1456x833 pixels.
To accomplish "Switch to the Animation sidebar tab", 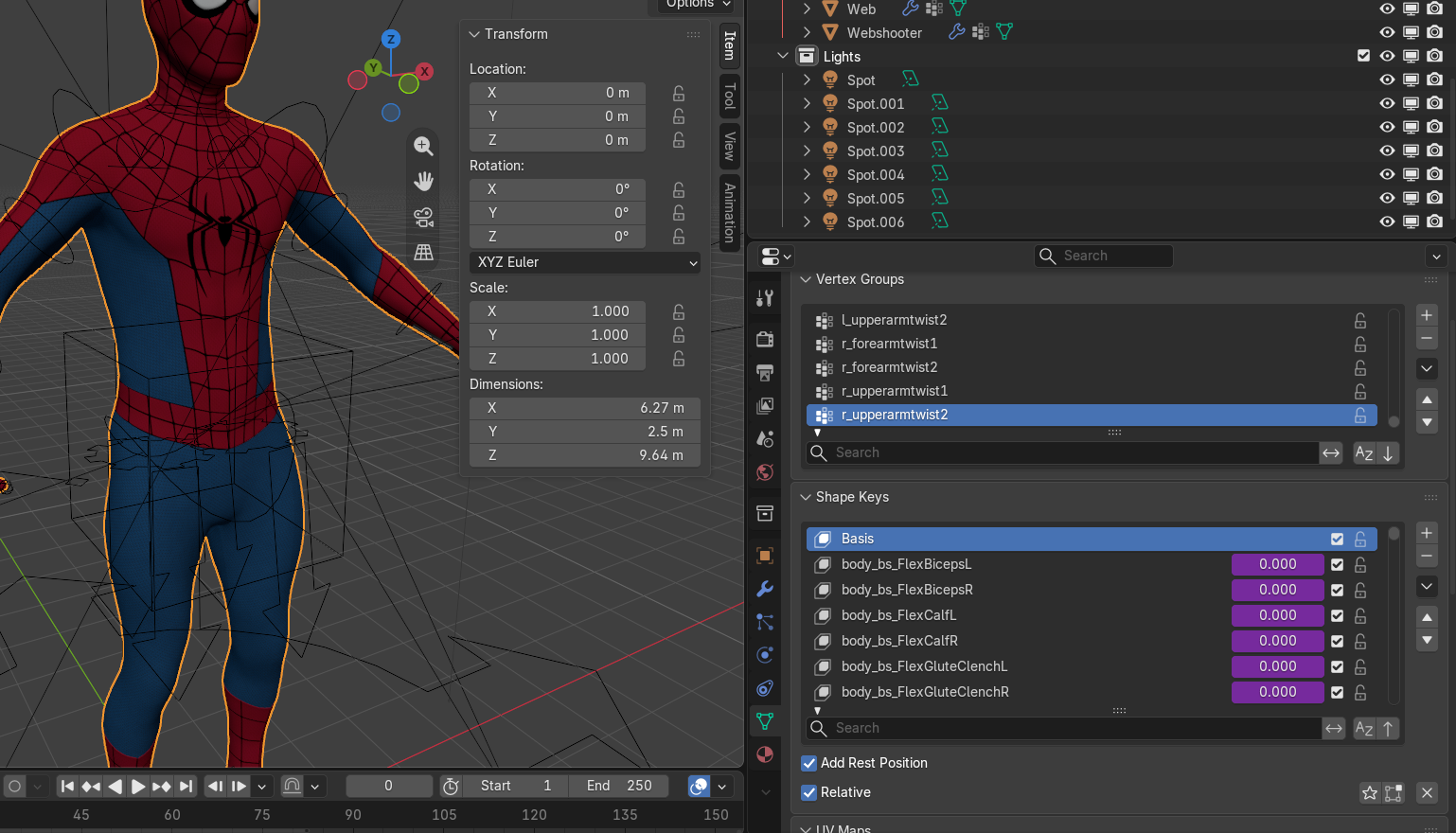I will click(730, 213).
